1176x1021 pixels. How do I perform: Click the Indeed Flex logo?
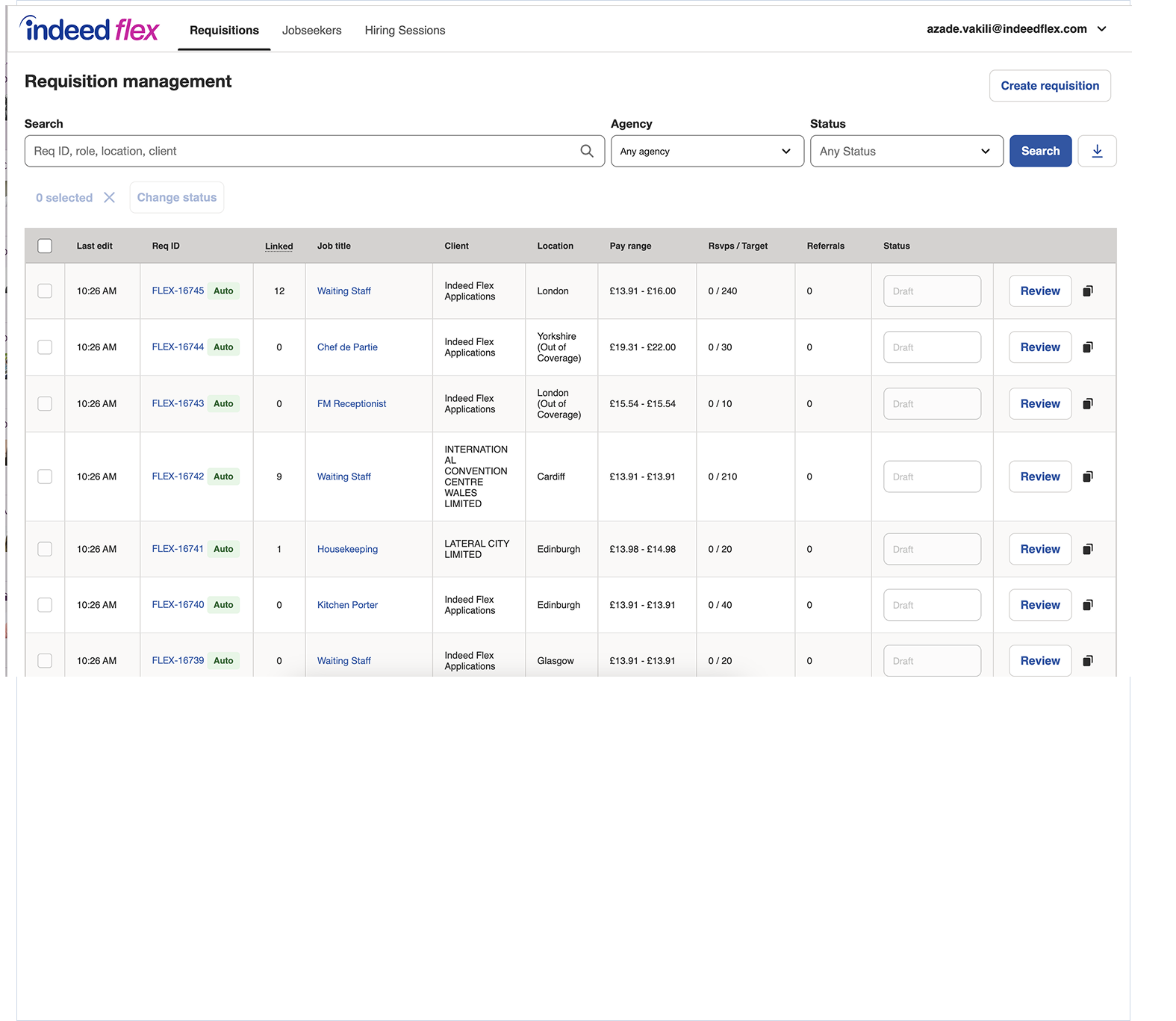tap(90, 30)
